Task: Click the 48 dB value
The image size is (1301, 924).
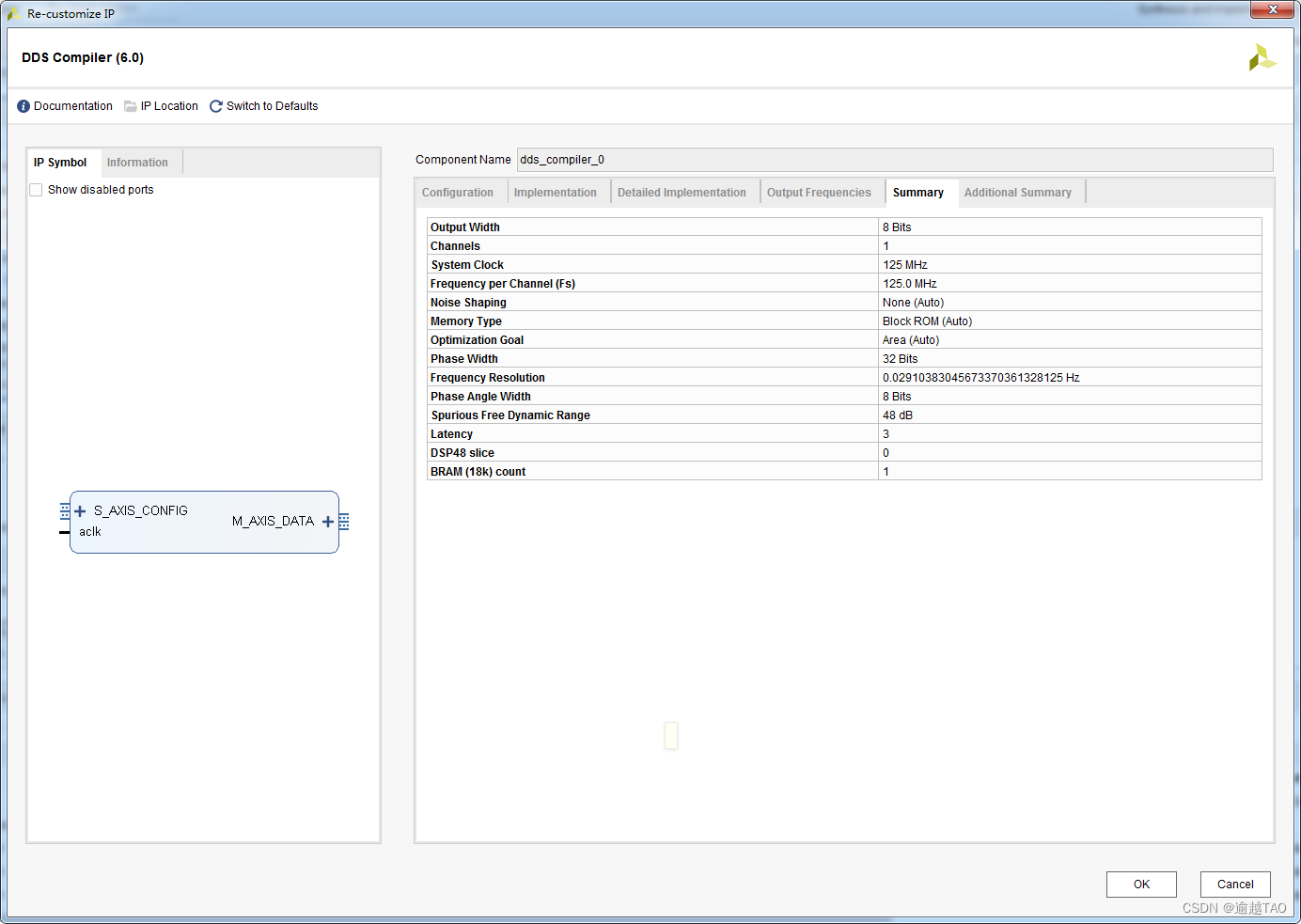Action: coord(898,415)
